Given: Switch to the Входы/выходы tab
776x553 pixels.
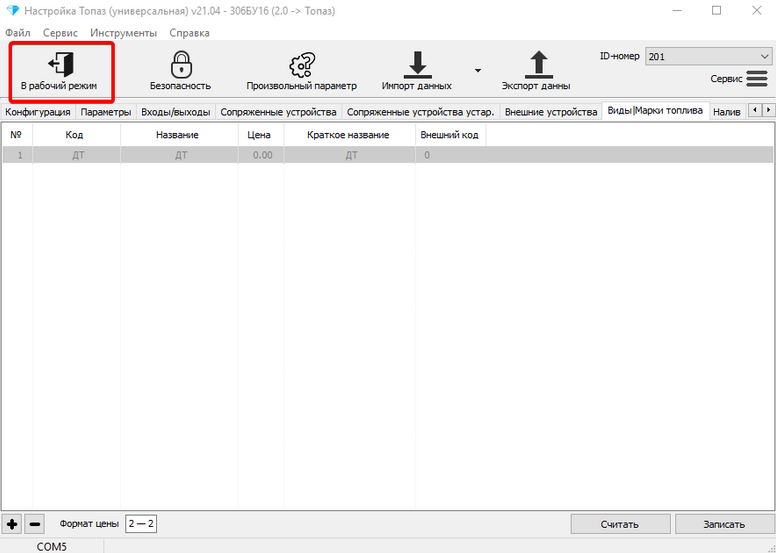Looking at the screenshot, I should [176, 112].
